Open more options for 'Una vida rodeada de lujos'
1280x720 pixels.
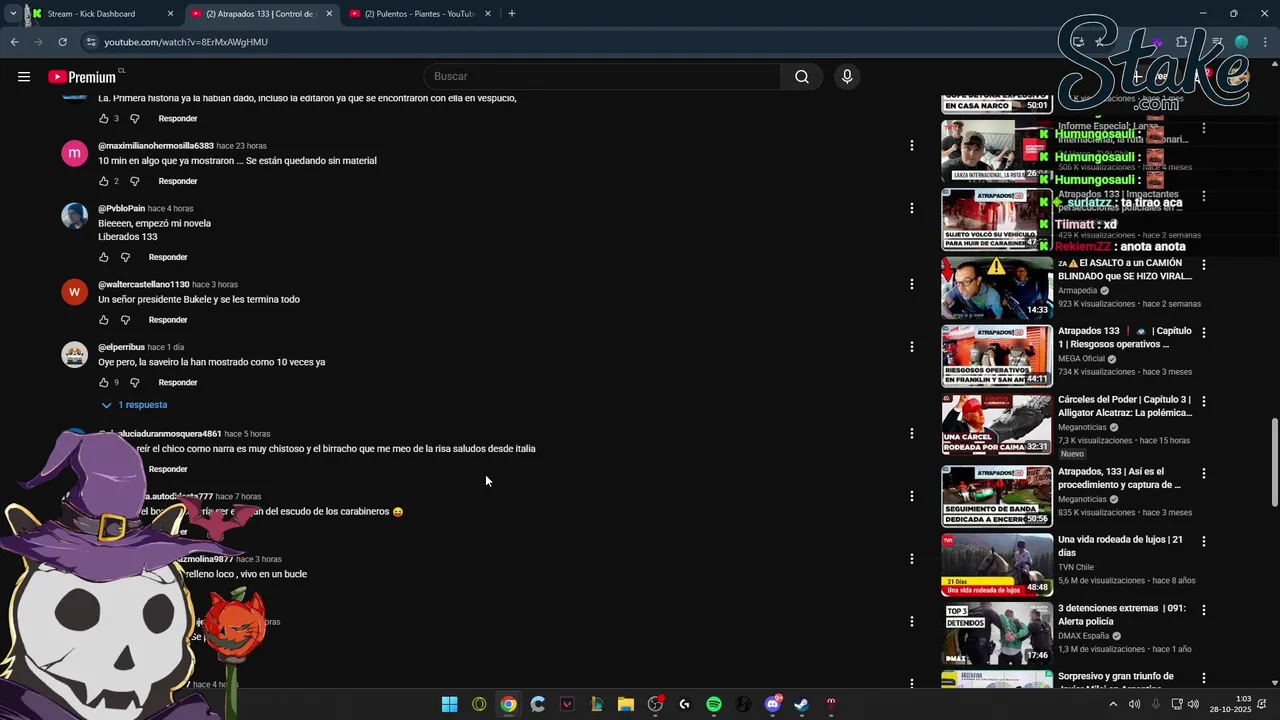point(1204,541)
